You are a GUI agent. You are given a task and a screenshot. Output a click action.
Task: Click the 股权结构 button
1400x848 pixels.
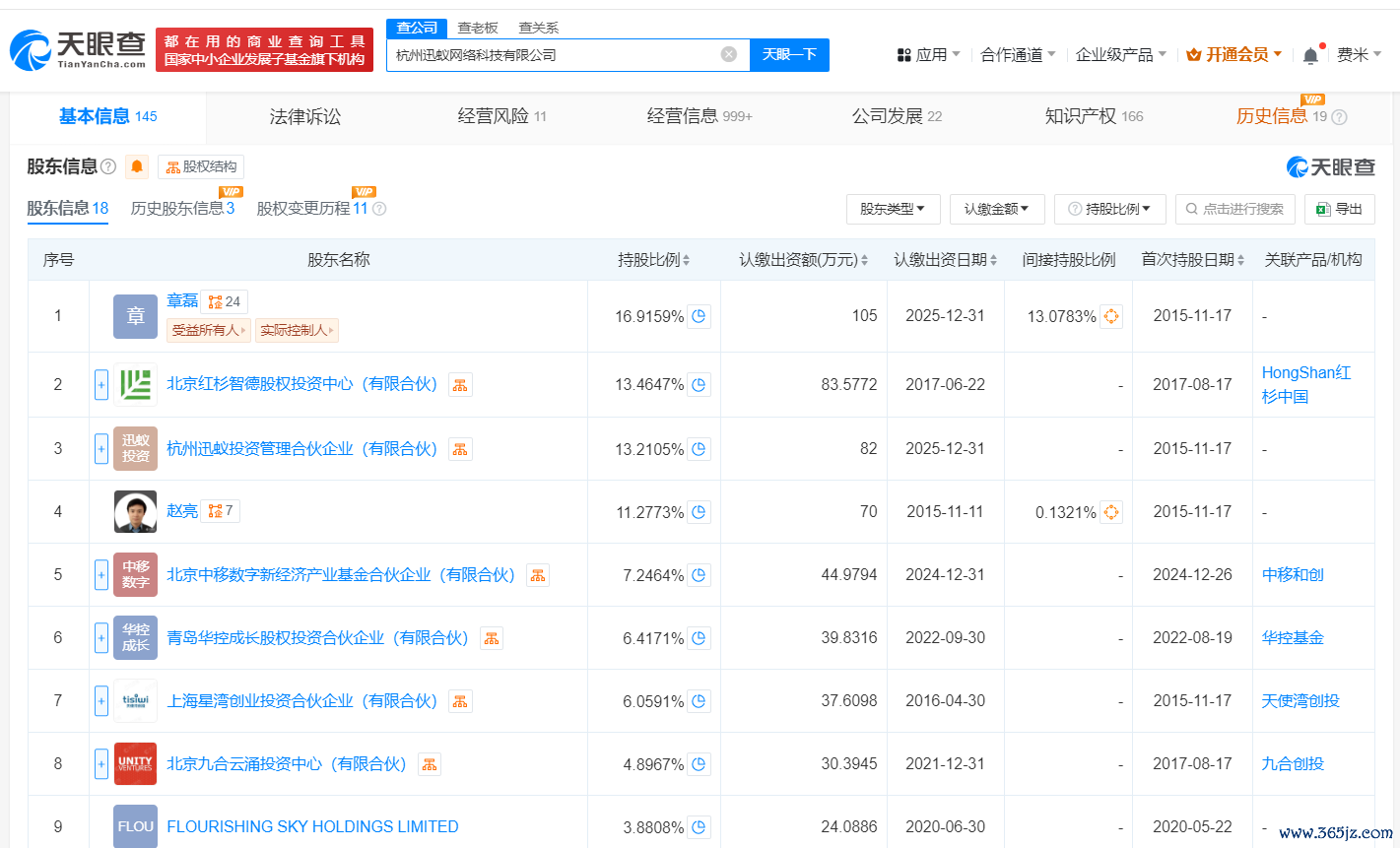pyautogui.click(x=201, y=166)
